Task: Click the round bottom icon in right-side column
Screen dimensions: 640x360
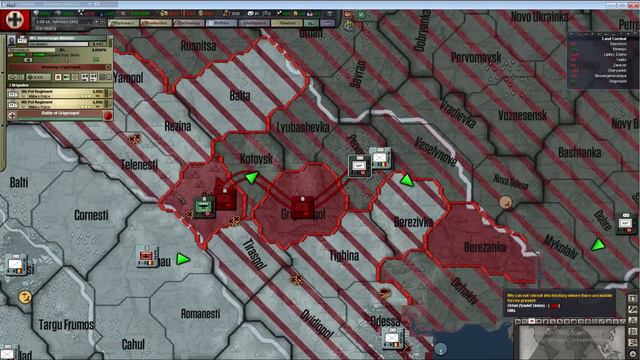Action: click(632, 353)
